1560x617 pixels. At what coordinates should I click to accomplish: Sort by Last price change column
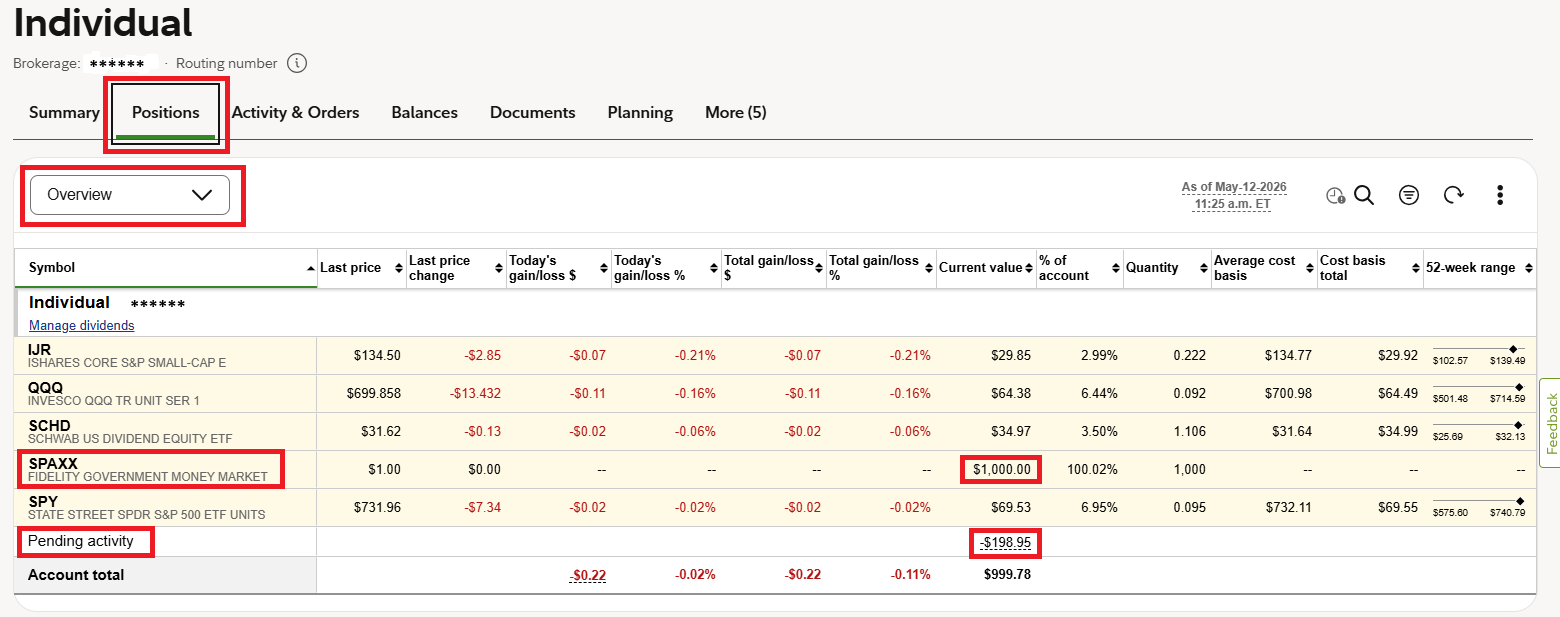pos(456,268)
